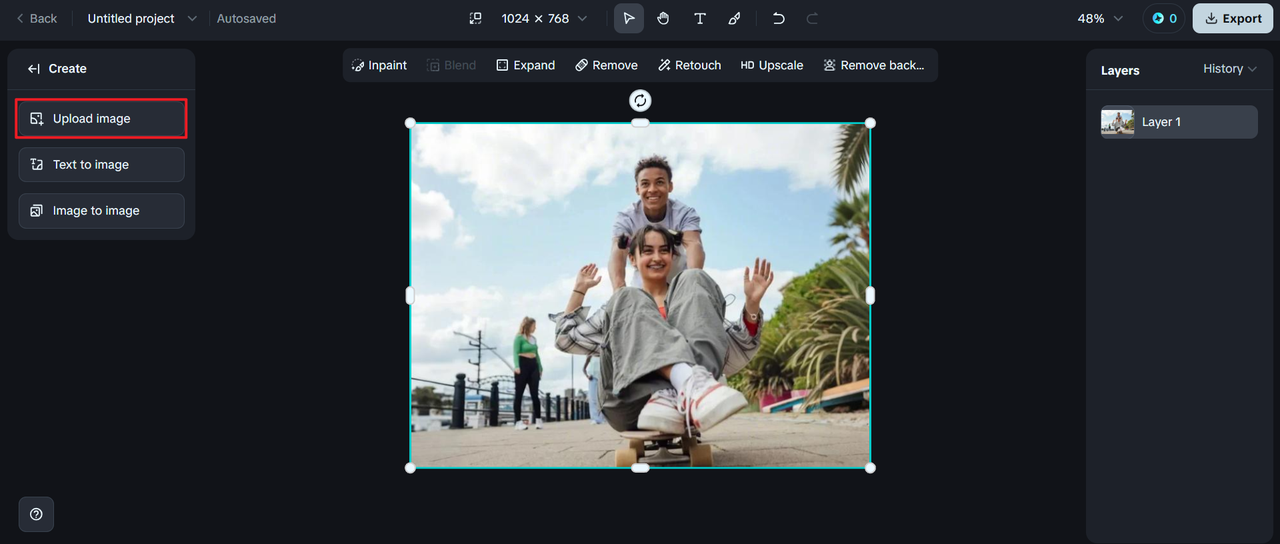1280x544 pixels.
Task: Click the bottom edge resize handle
Action: pyautogui.click(x=640, y=468)
